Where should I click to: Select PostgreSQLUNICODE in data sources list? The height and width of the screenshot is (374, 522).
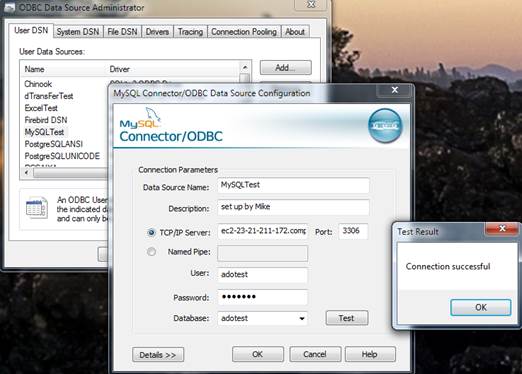point(62,156)
